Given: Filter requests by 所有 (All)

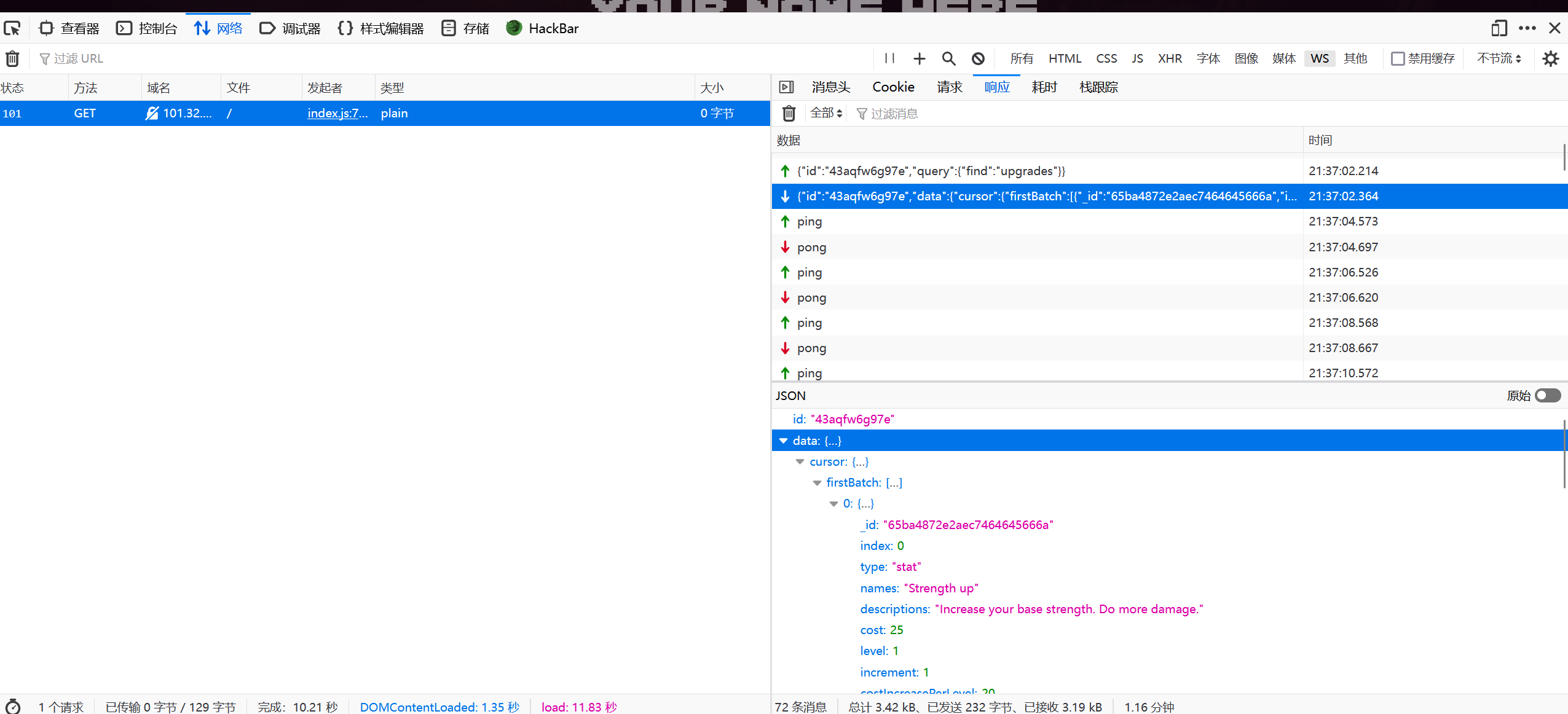Looking at the screenshot, I should [1022, 58].
